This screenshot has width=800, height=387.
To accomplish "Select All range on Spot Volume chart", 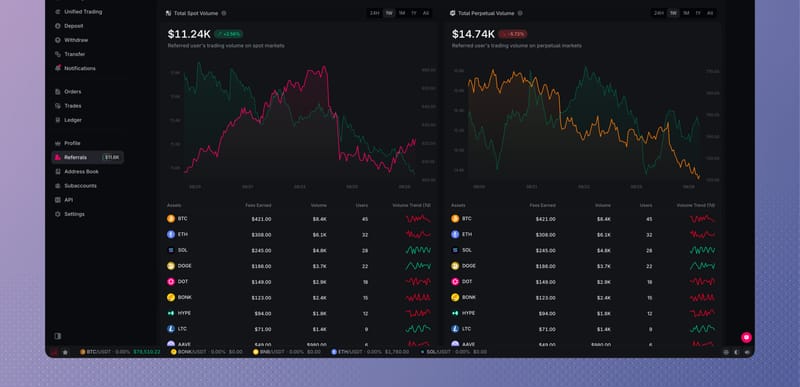I will coord(426,13).
